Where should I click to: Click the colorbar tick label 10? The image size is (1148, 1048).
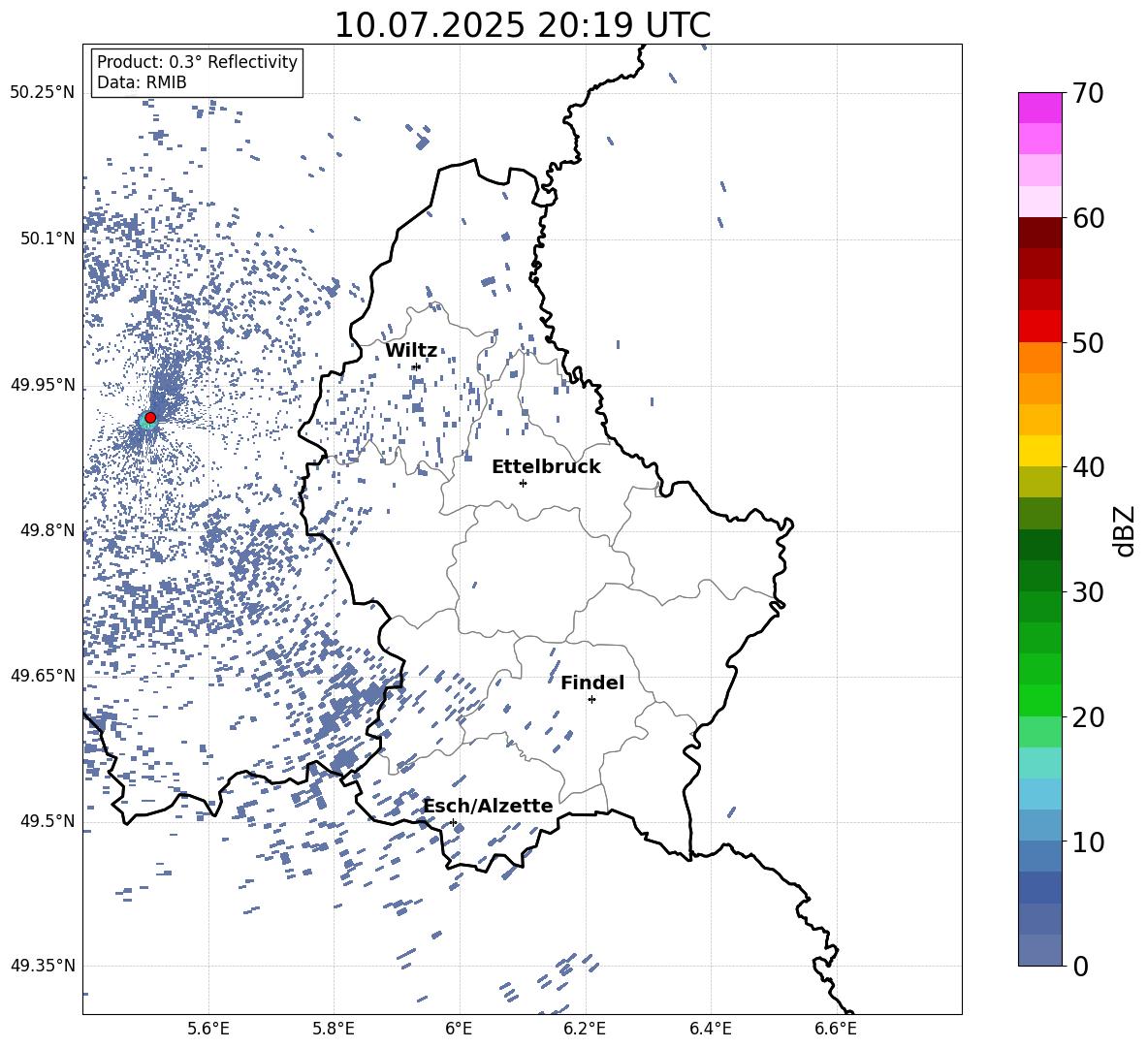point(1088,842)
